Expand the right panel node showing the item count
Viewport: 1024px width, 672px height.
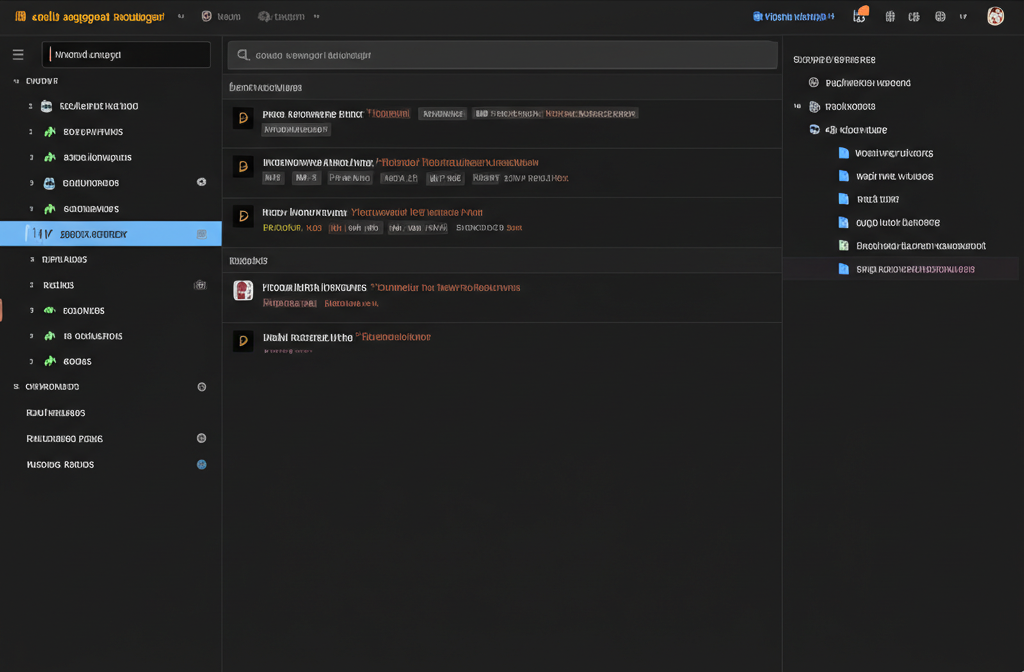pos(797,106)
